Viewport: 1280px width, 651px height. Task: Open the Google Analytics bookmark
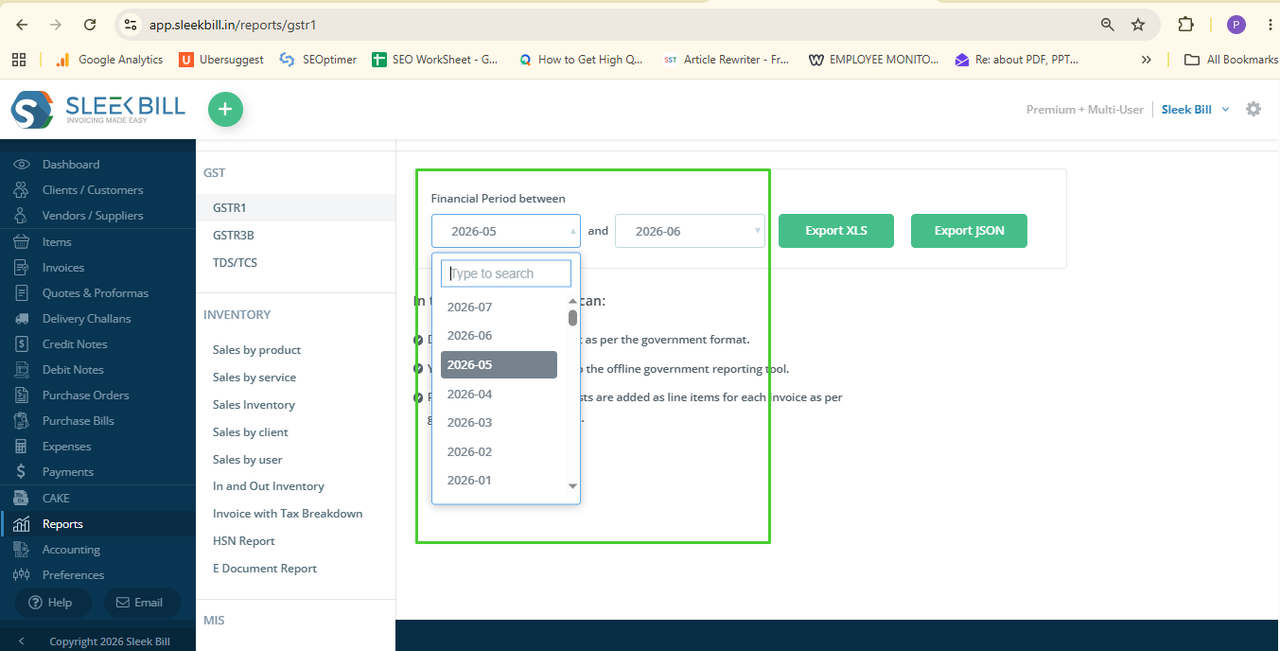pyautogui.click(x=110, y=60)
